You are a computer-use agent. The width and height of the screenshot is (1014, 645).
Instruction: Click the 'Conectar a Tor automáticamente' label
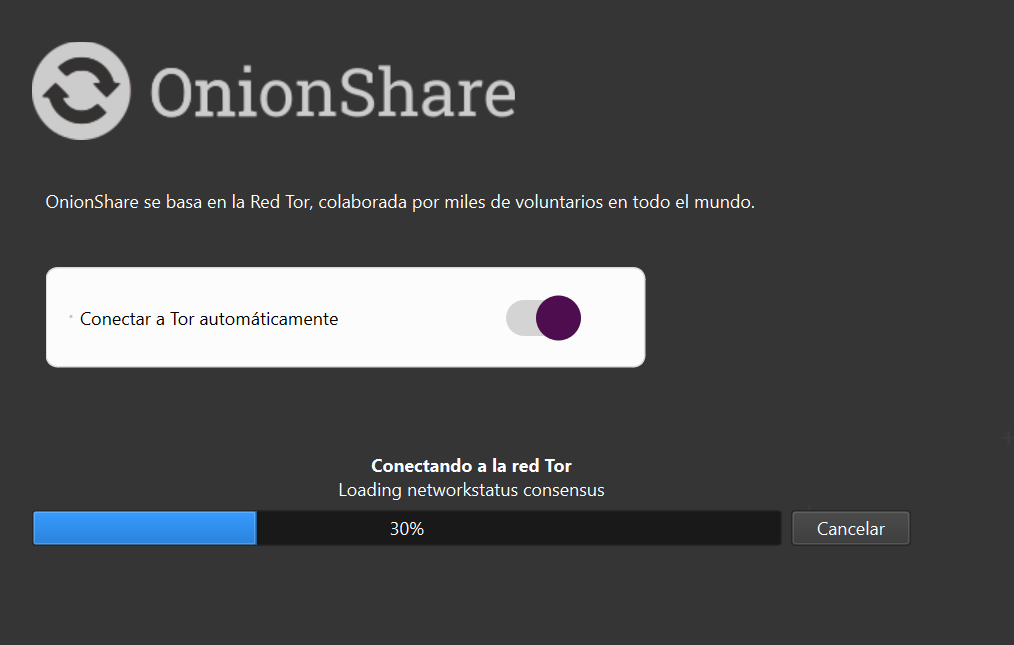pos(209,319)
